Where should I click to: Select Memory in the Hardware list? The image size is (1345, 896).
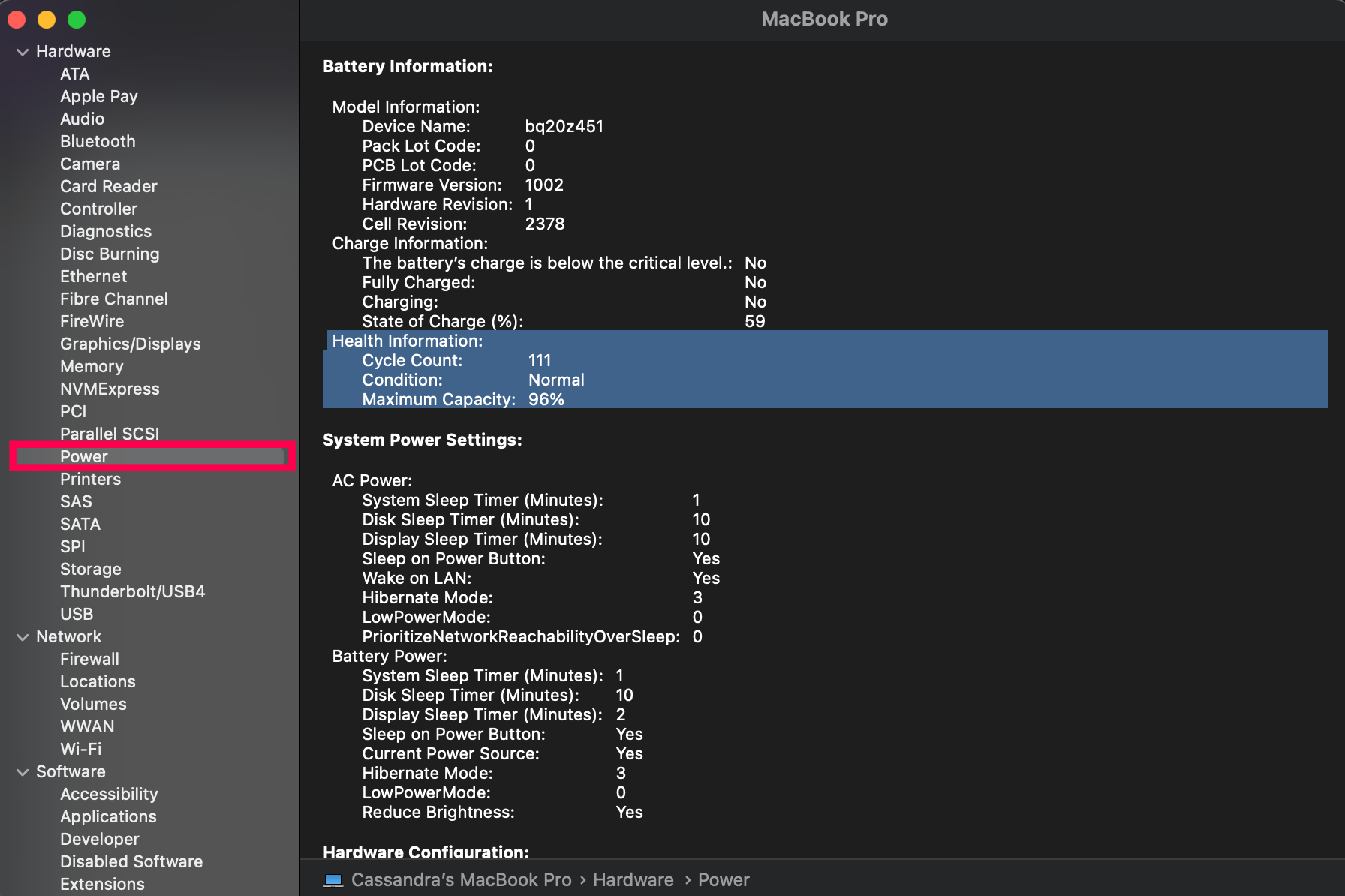click(92, 366)
